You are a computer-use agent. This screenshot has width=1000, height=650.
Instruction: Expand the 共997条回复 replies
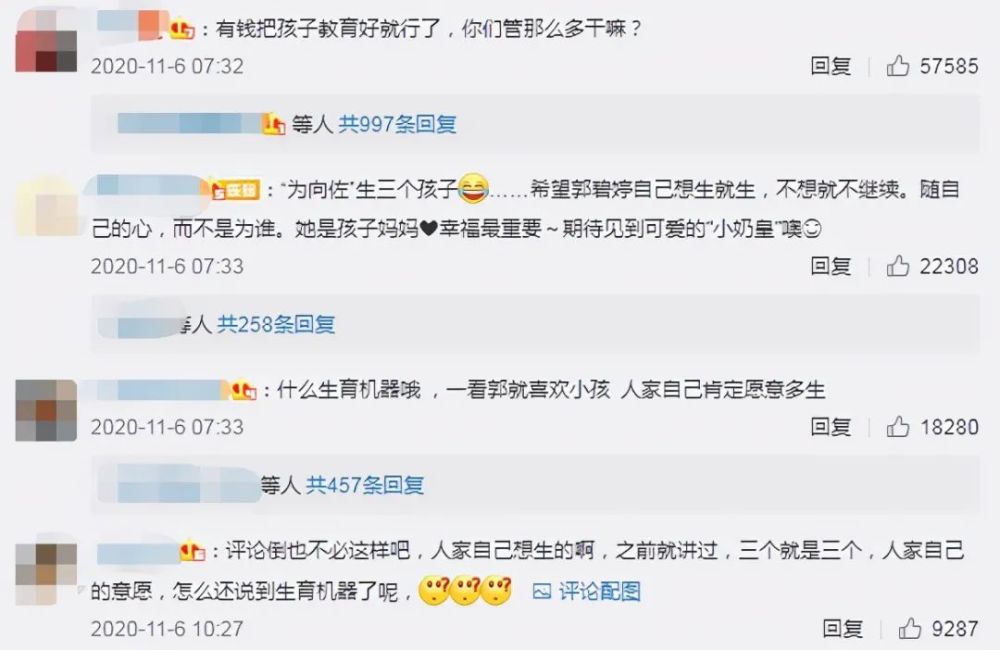(397, 124)
